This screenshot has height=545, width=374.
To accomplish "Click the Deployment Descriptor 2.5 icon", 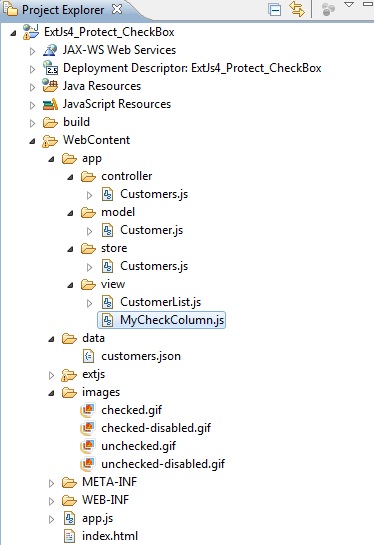I will [50, 67].
